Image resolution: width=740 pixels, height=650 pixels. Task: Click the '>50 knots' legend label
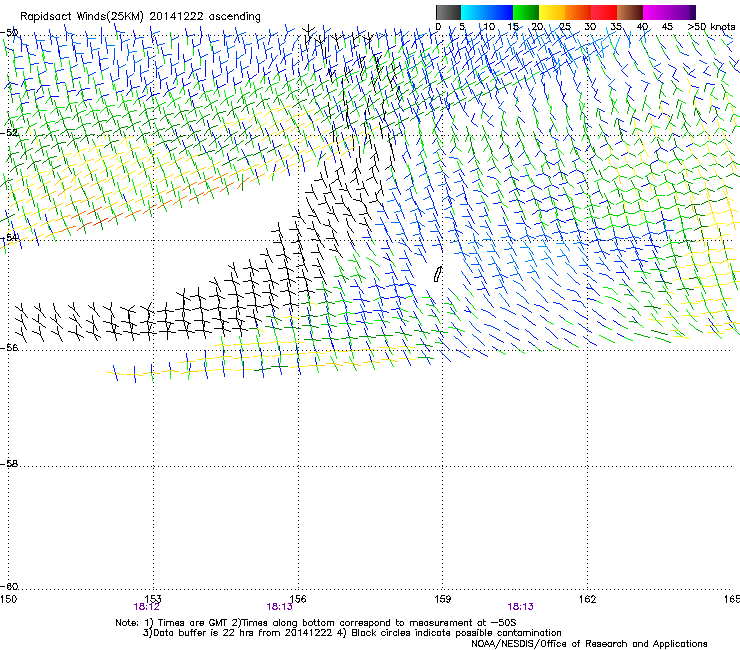[x=711, y=27]
